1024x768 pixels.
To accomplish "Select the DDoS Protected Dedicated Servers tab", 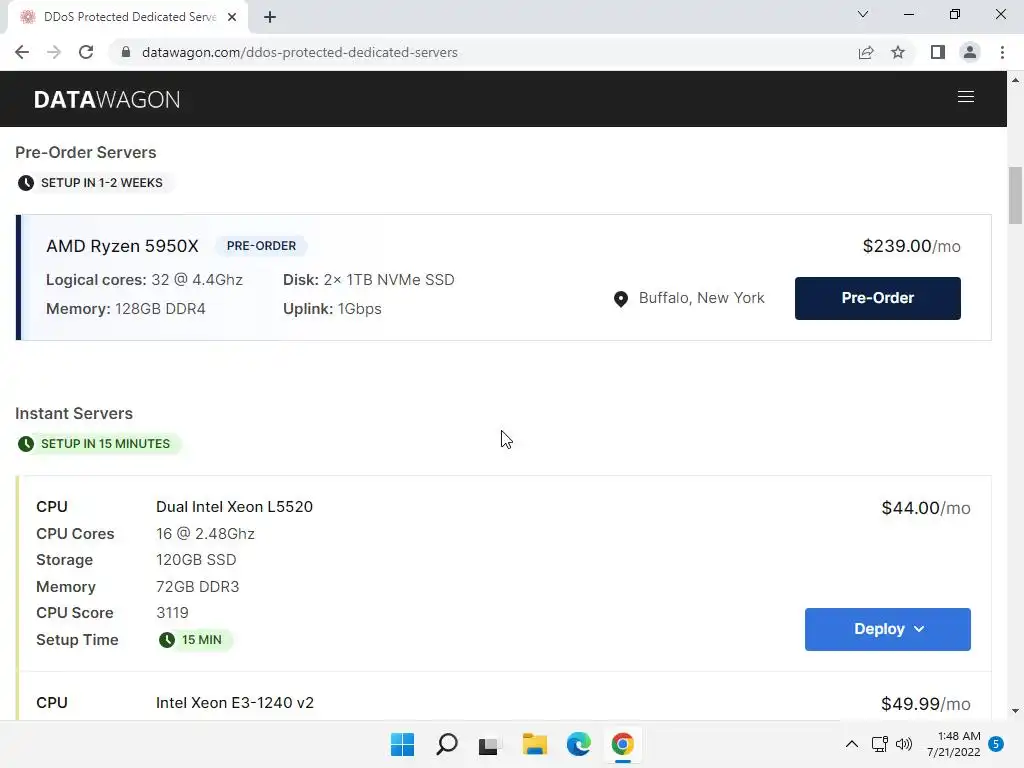I will (128, 17).
